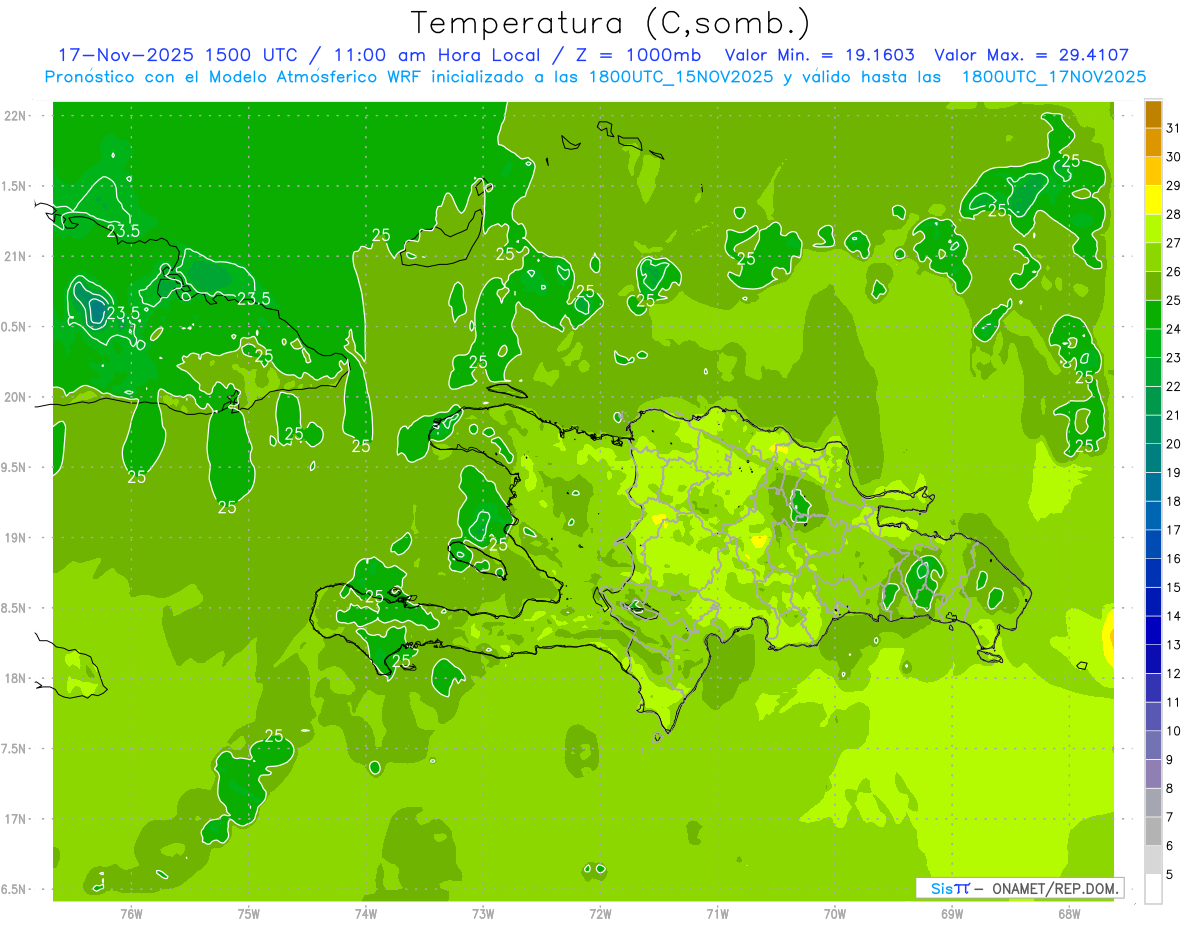Click legend value 27
1200x927 pixels.
(x=1173, y=243)
